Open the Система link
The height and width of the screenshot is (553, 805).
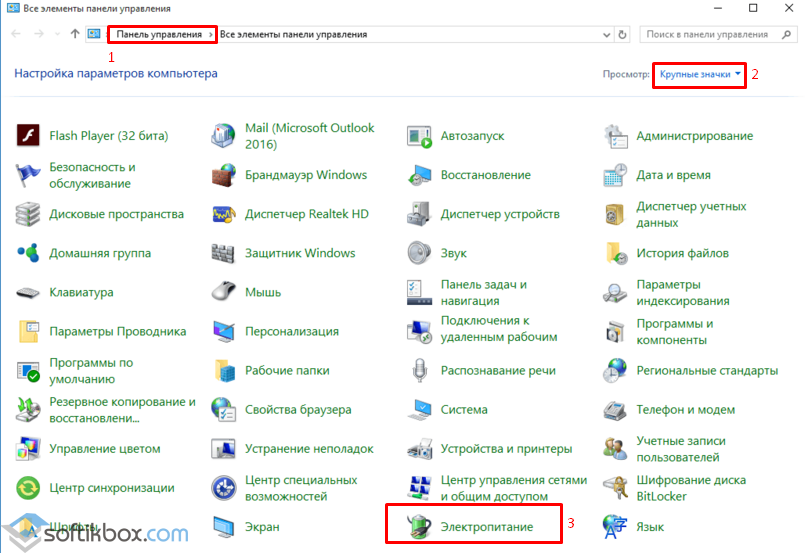click(x=464, y=410)
